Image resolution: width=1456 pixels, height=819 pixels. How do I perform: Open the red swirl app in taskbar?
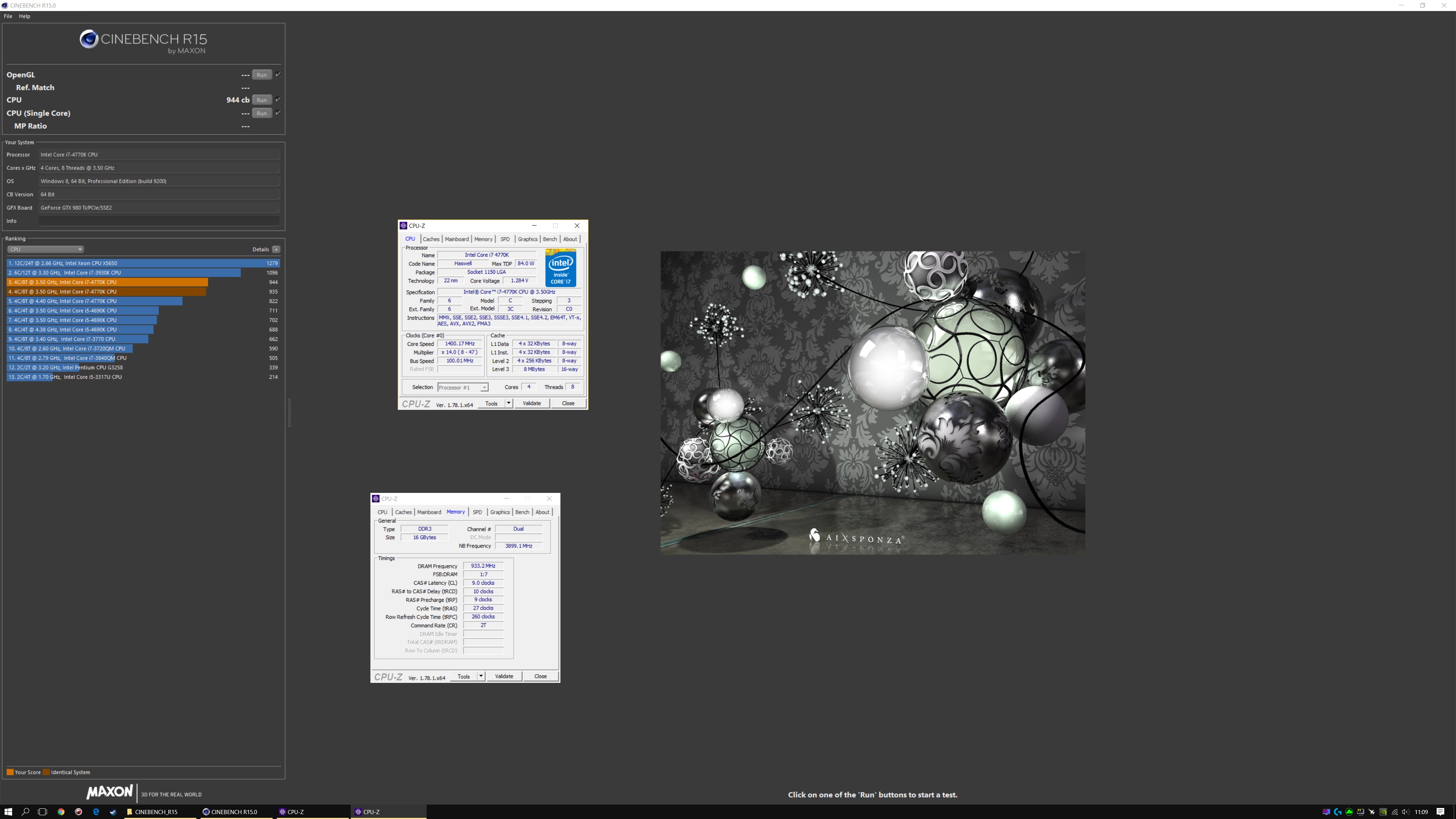[x=78, y=812]
